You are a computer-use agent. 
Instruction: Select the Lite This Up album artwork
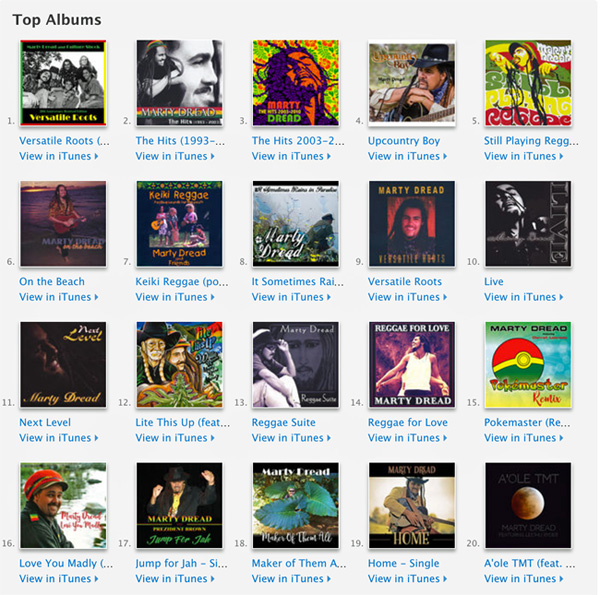[x=179, y=364]
